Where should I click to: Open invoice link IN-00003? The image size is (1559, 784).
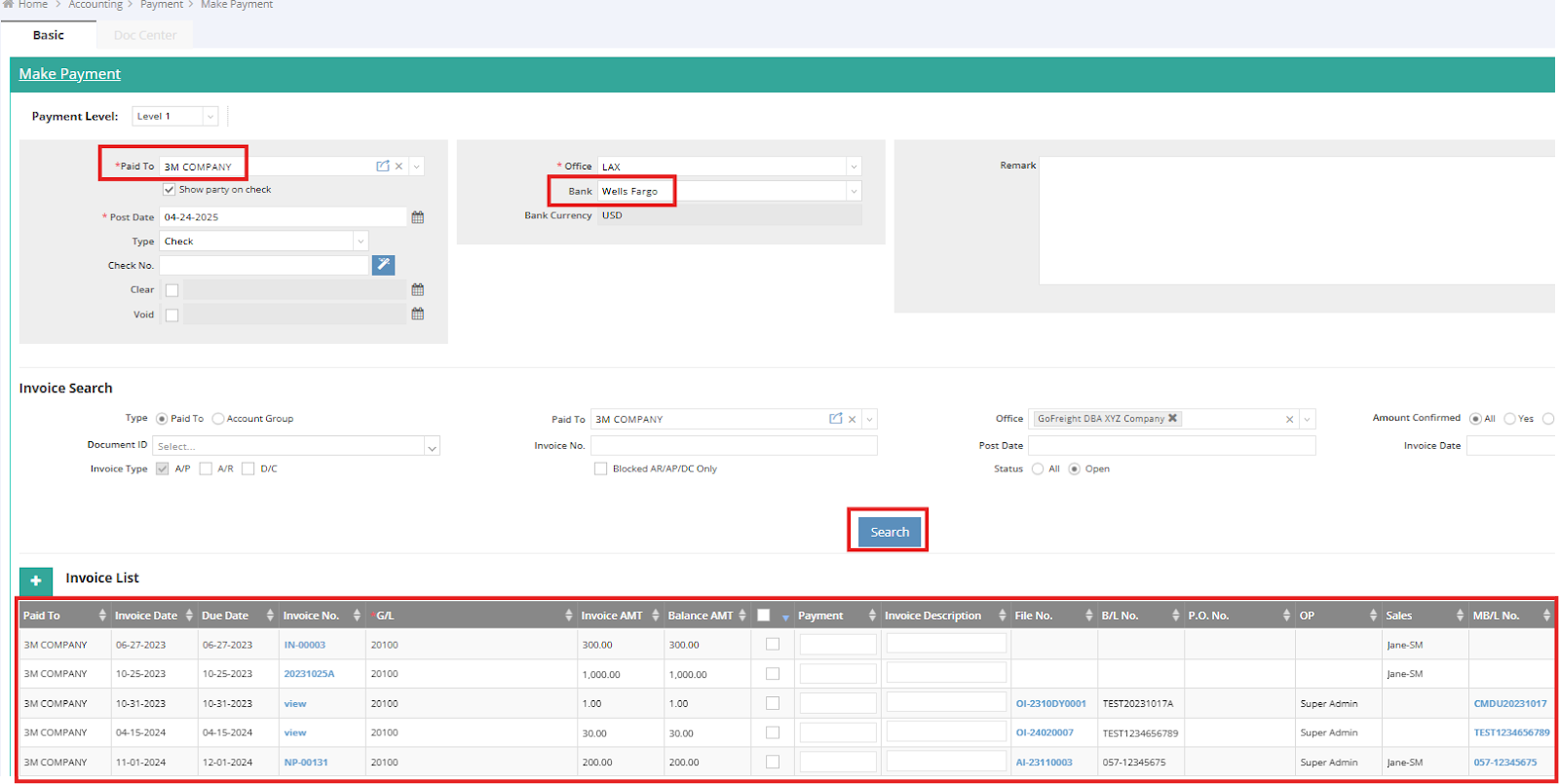click(x=305, y=645)
